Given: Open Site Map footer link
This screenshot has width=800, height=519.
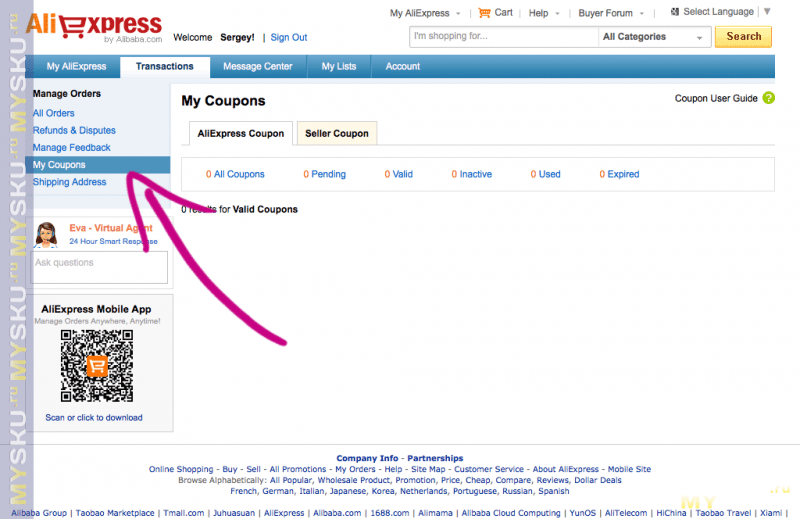Looking at the screenshot, I should 428,469.
